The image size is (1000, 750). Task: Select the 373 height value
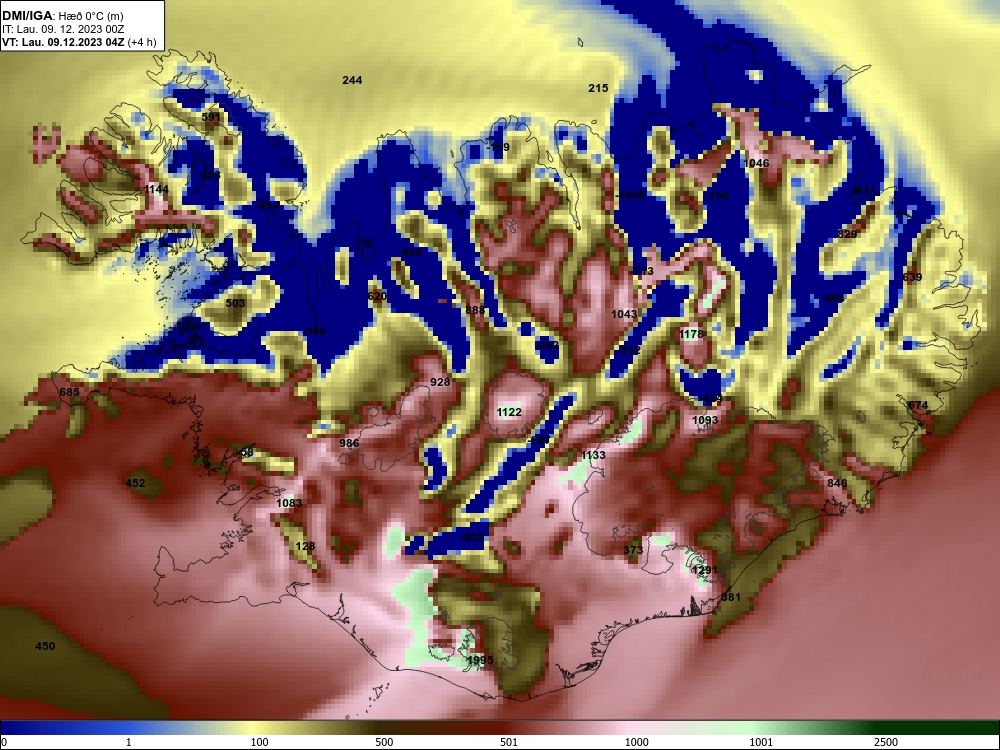(x=633, y=550)
